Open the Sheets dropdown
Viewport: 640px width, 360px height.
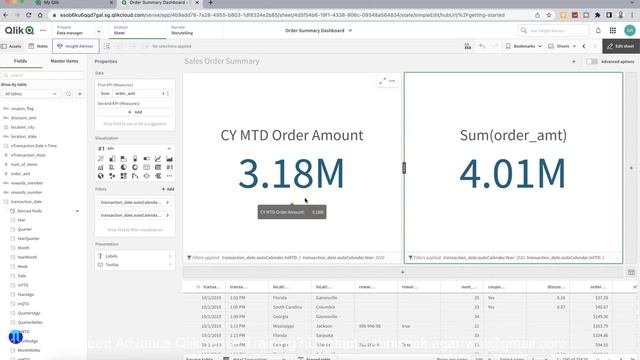coord(562,46)
